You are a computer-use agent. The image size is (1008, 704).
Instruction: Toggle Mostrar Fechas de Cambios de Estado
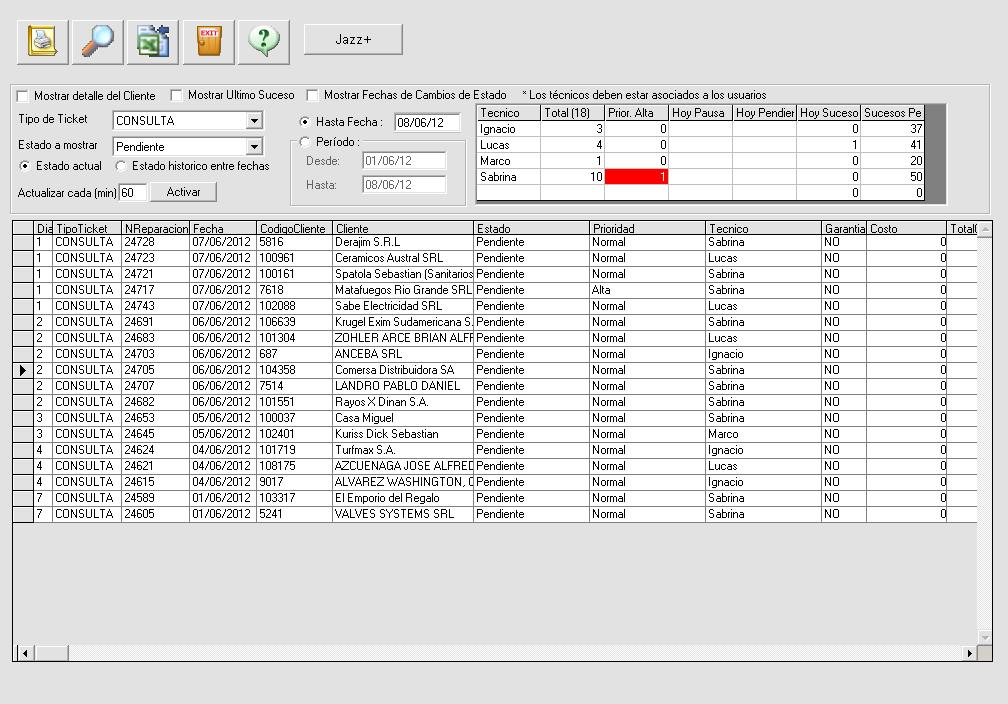pyautogui.click(x=313, y=96)
